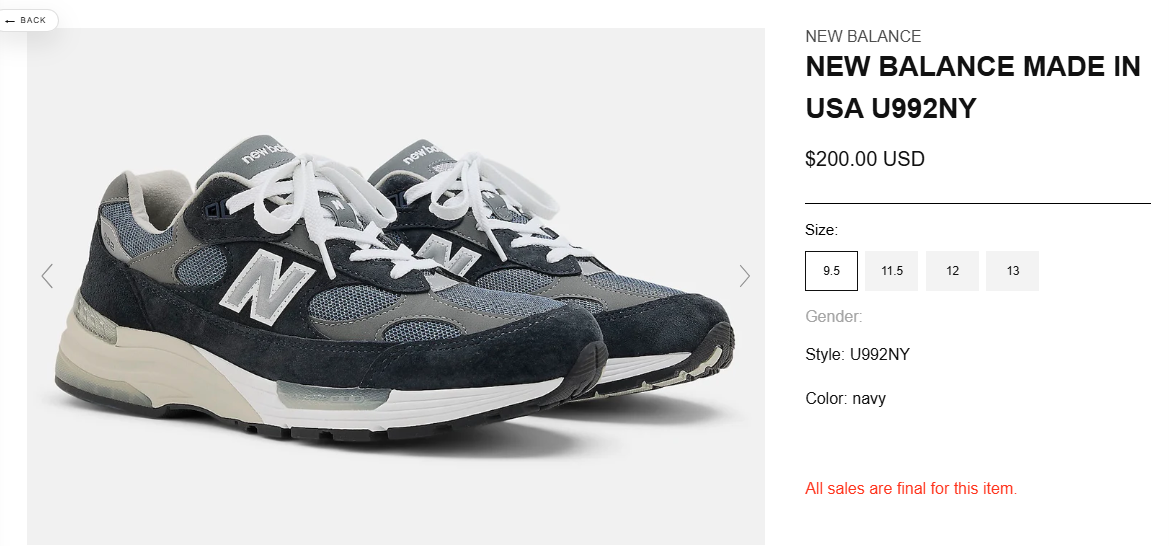Screen dimensions: 1169x546
Task: Click the Size: label
Action: (822, 230)
